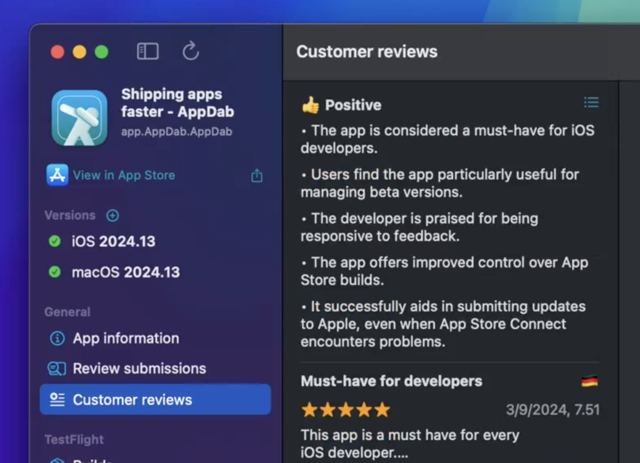
Task: Open View in App Store link
Action: point(124,175)
